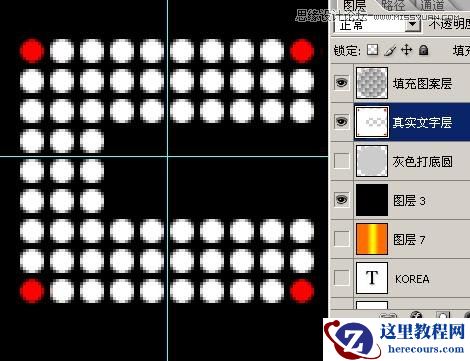The height and width of the screenshot is (361, 470).
Task: Show the KOREA text layer
Action: pos(342,278)
